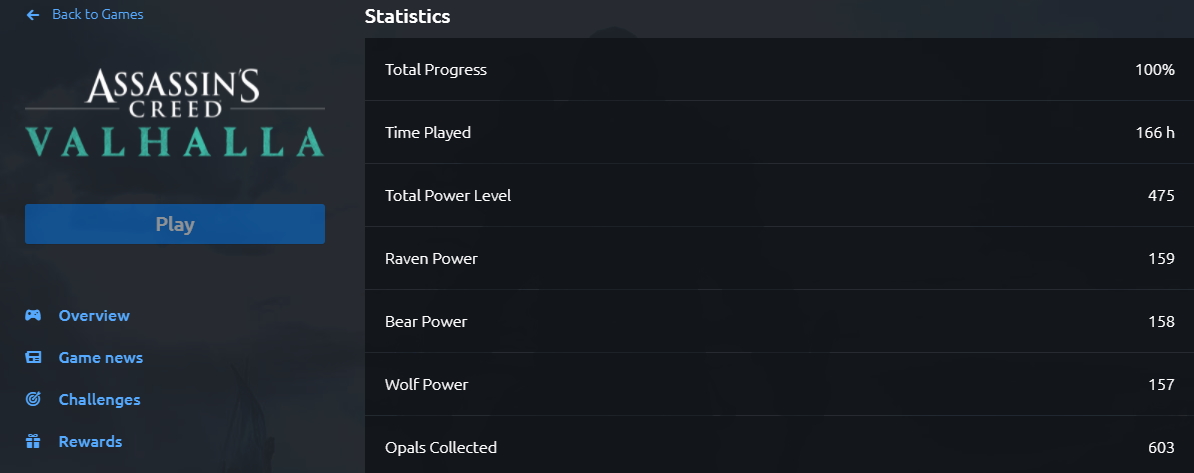Open the Overview section
The height and width of the screenshot is (473, 1194).
[x=94, y=315]
